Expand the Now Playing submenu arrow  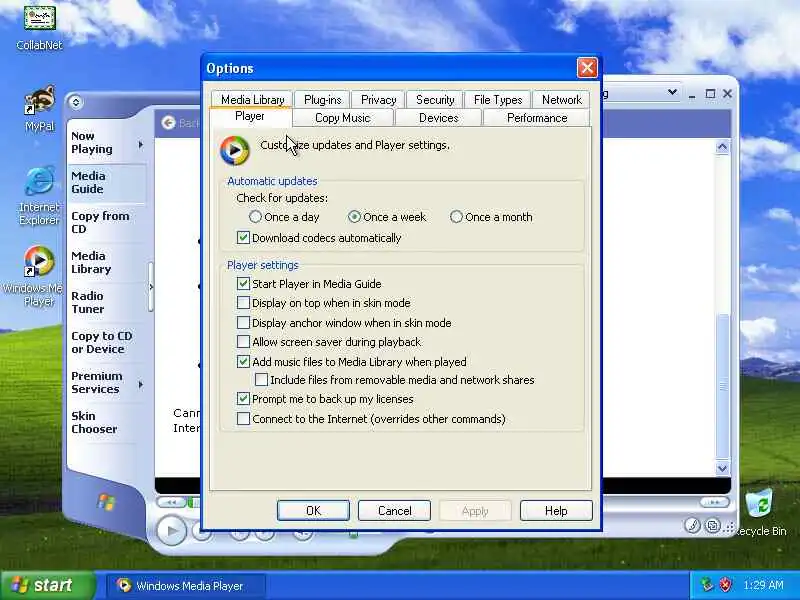coord(141,145)
